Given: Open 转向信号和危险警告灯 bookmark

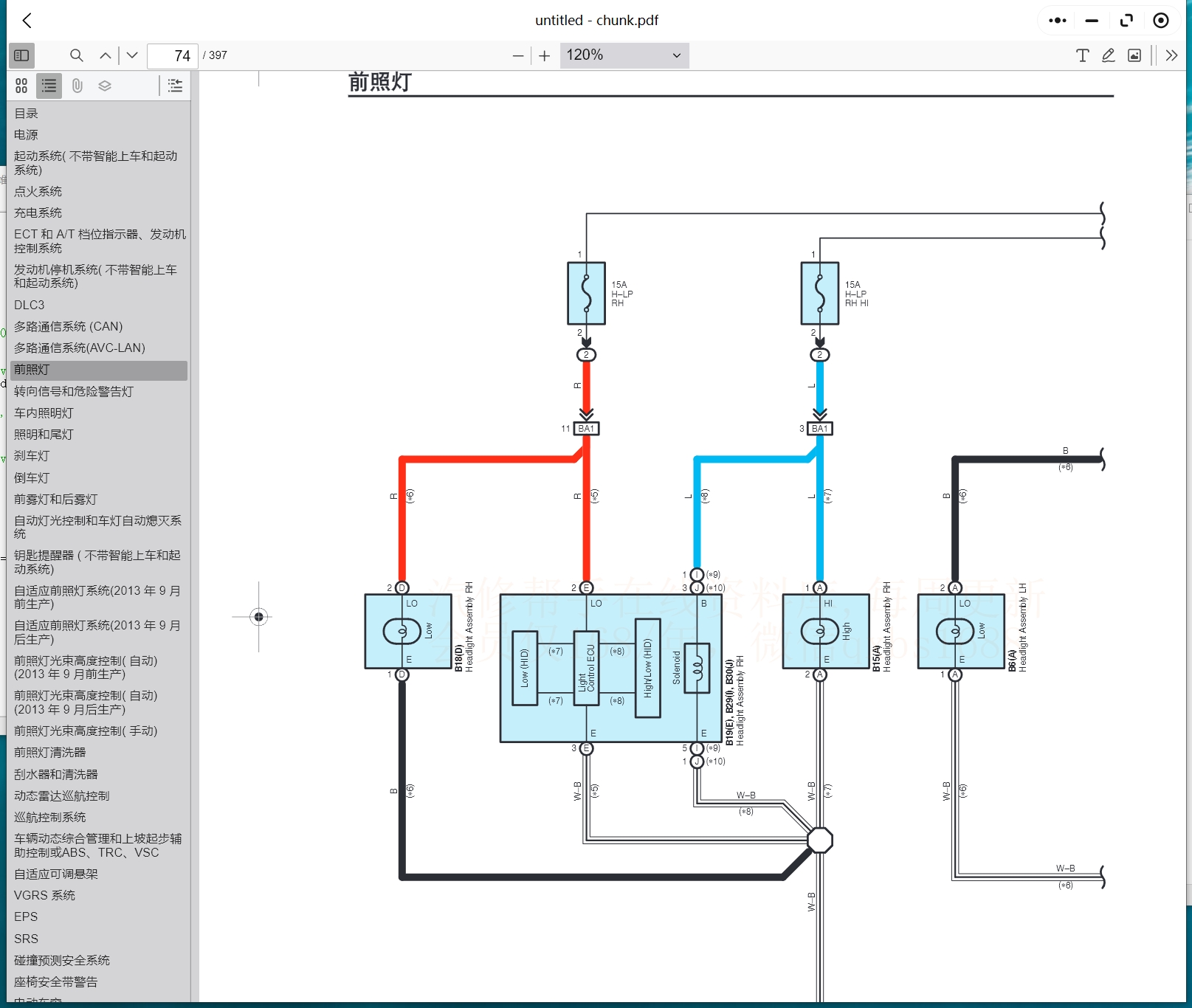Looking at the screenshot, I should [74, 391].
